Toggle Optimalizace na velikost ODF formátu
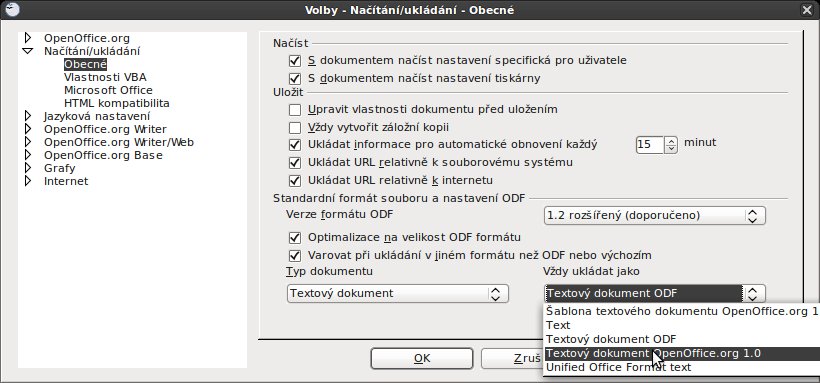Image resolution: width=820 pixels, height=383 pixels. (x=295, y=238)
